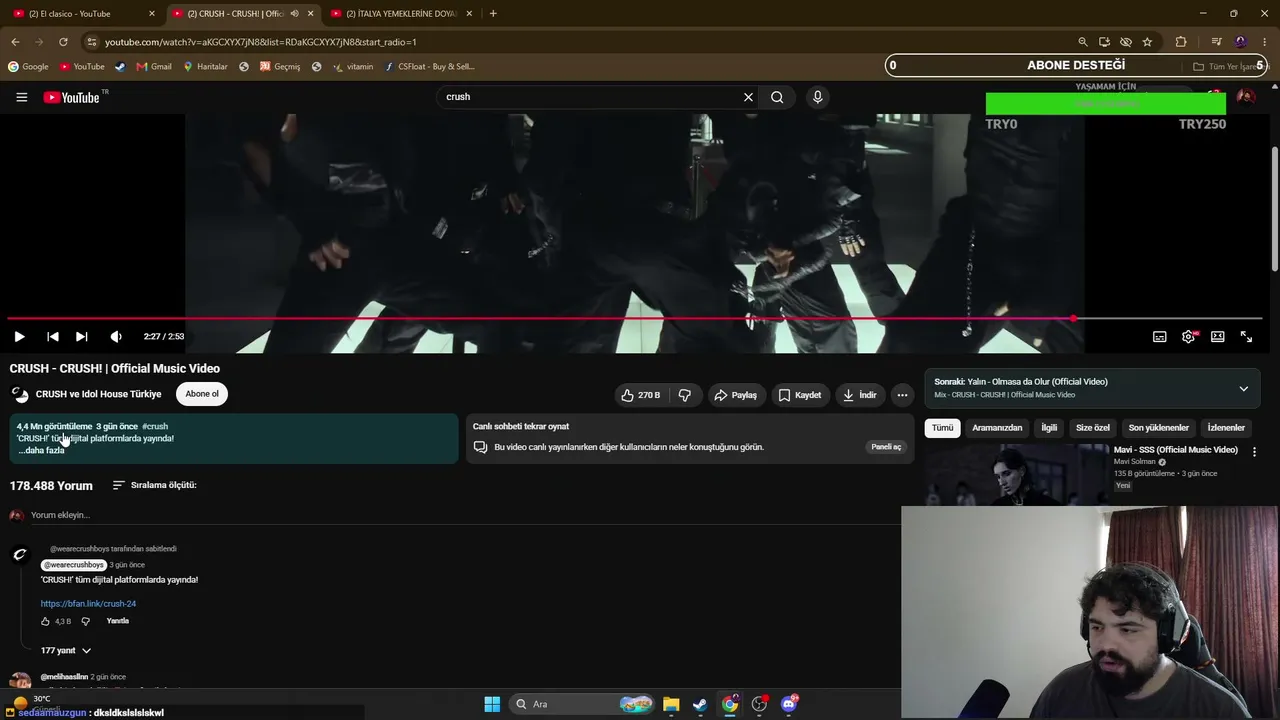This screenshot has width=1280, height=720.
Task: Skip to the next video
Action: 82,337
